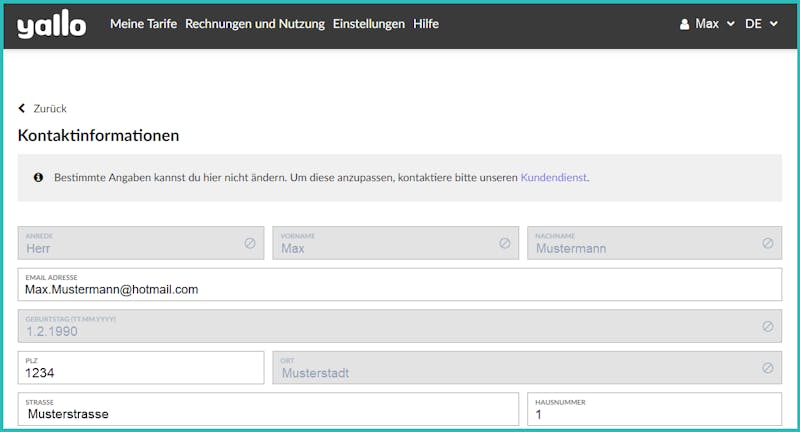Click the disabled Nachname value Mustermann
This screenshot has height=432, width=800.
point(571,248)
